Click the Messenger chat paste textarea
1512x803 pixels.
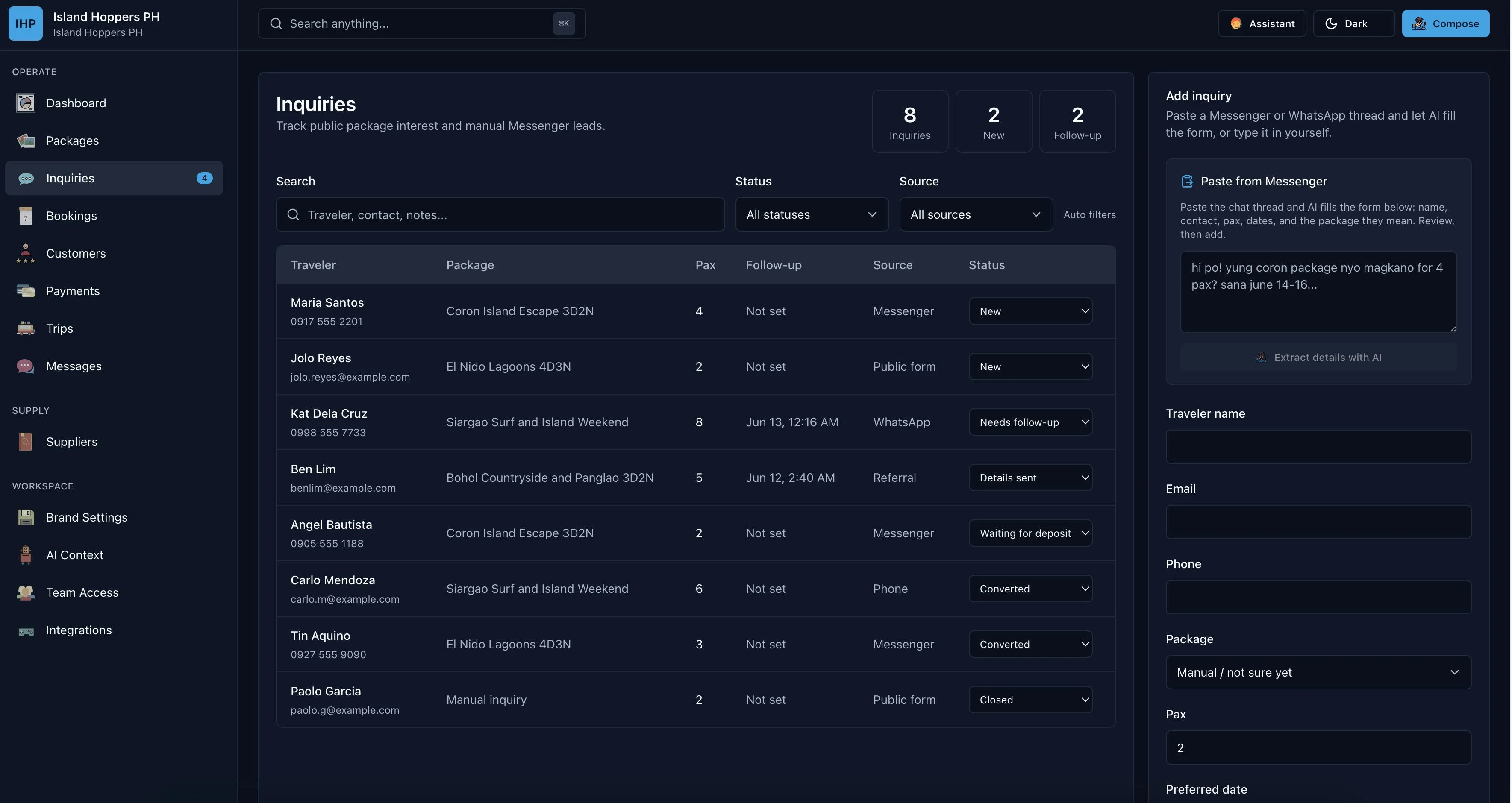(1318, 292)
